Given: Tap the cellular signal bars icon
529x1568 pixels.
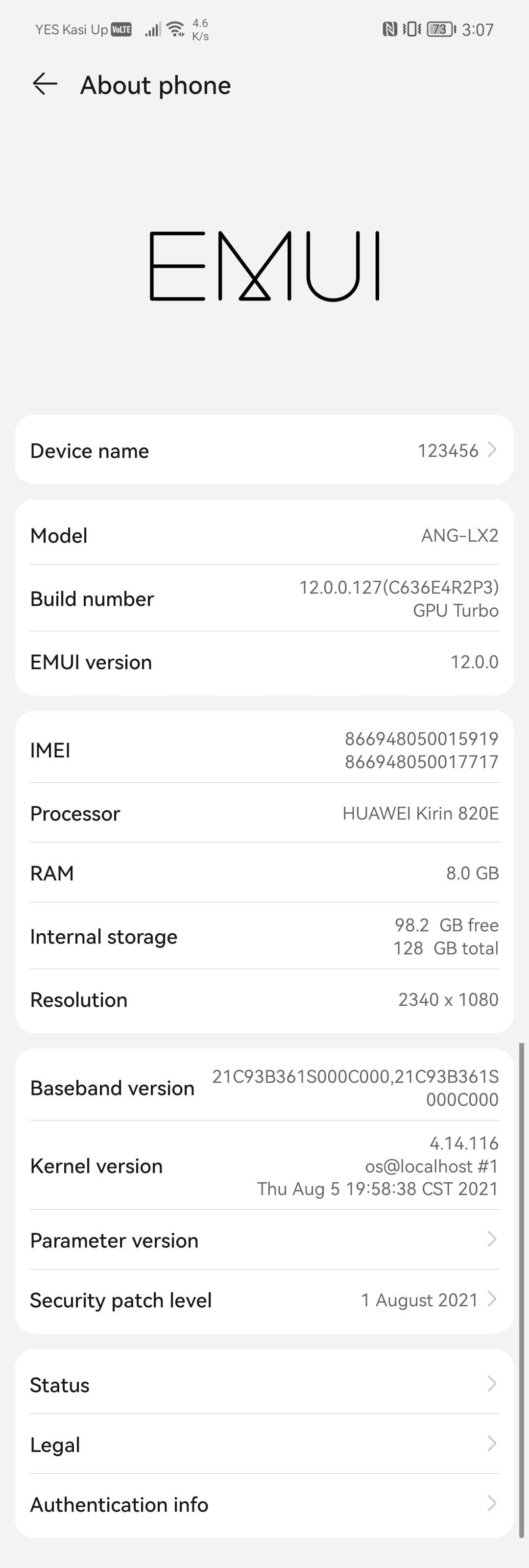Looking at the screenshot, I should (x=153, y=28).
